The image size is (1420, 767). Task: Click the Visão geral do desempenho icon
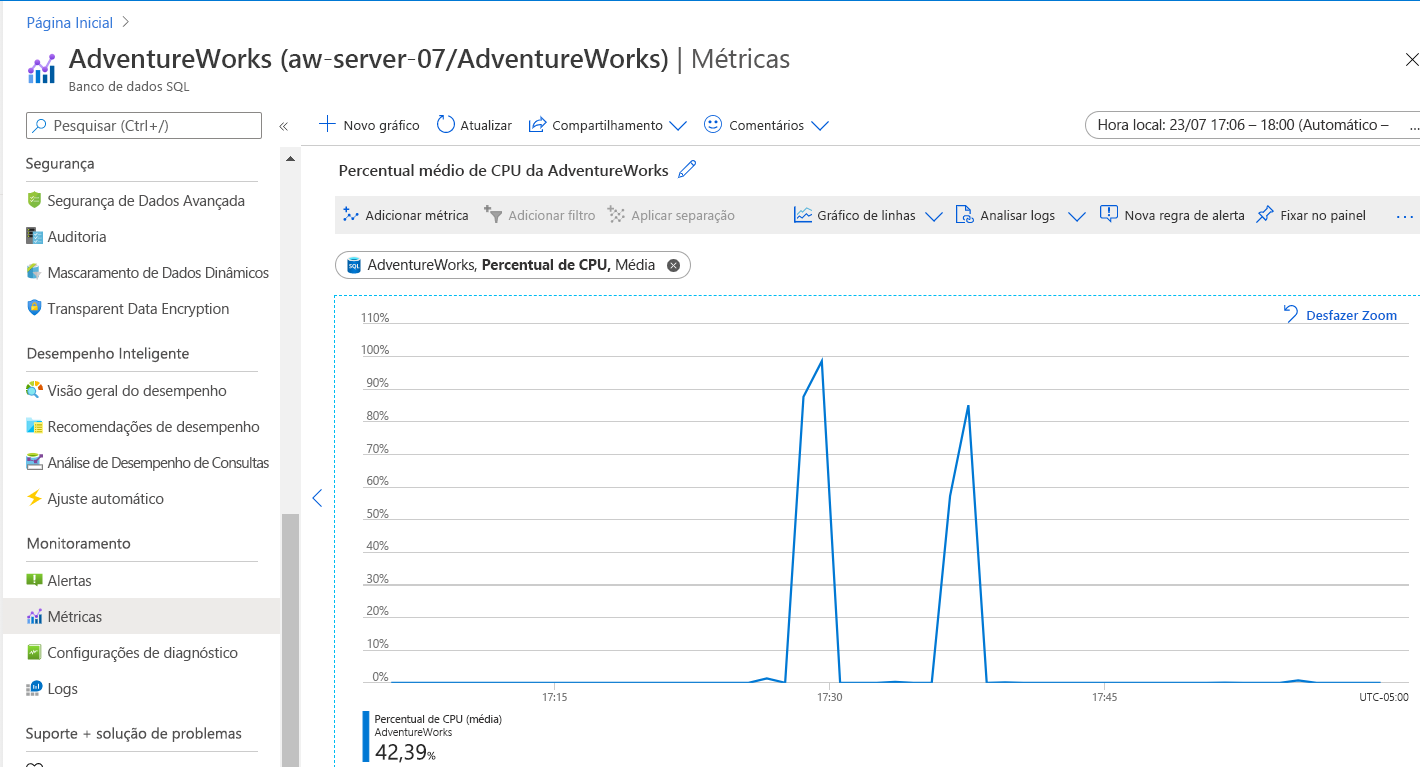tap(34, 390)
